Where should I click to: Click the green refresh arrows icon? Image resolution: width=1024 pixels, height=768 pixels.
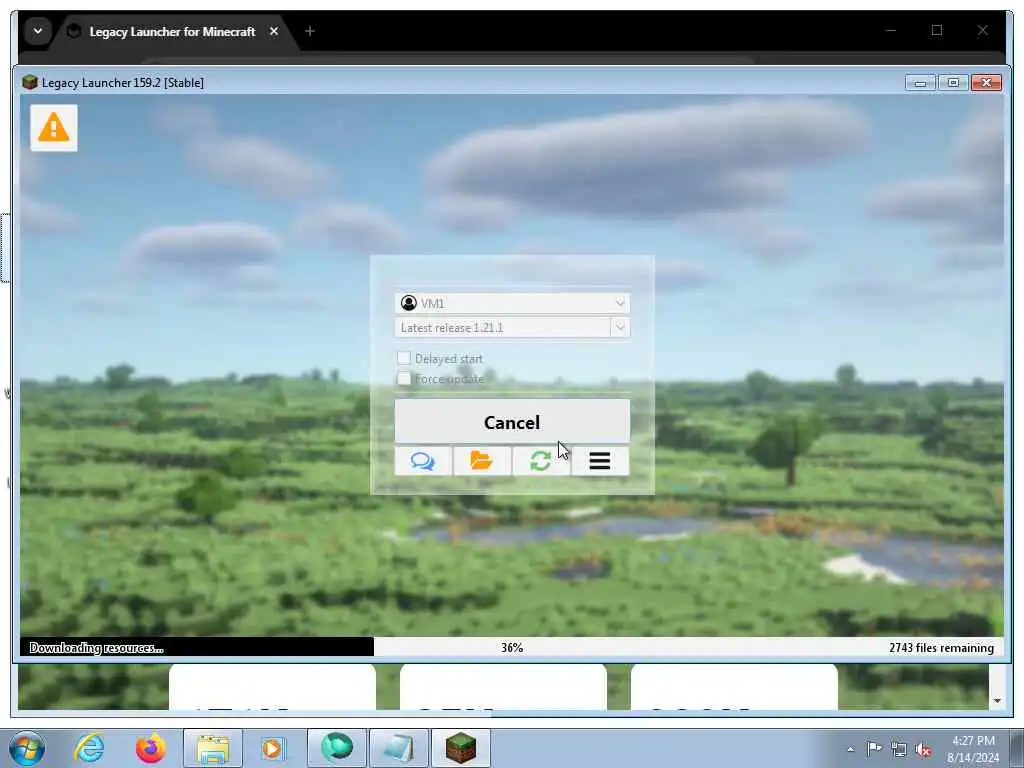click(x=541, y=461)
